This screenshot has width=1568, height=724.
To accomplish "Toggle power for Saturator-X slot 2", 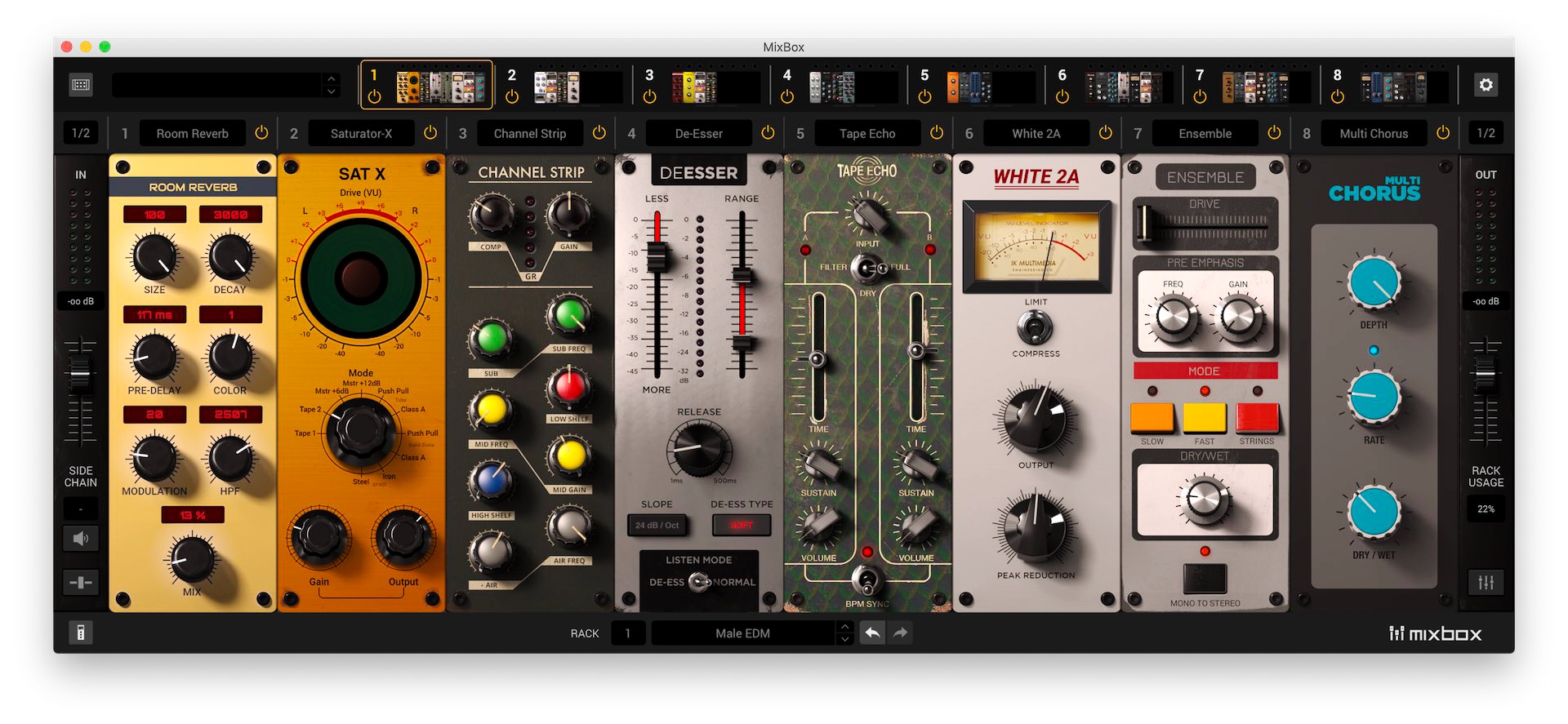I will (x=430, y=132).
